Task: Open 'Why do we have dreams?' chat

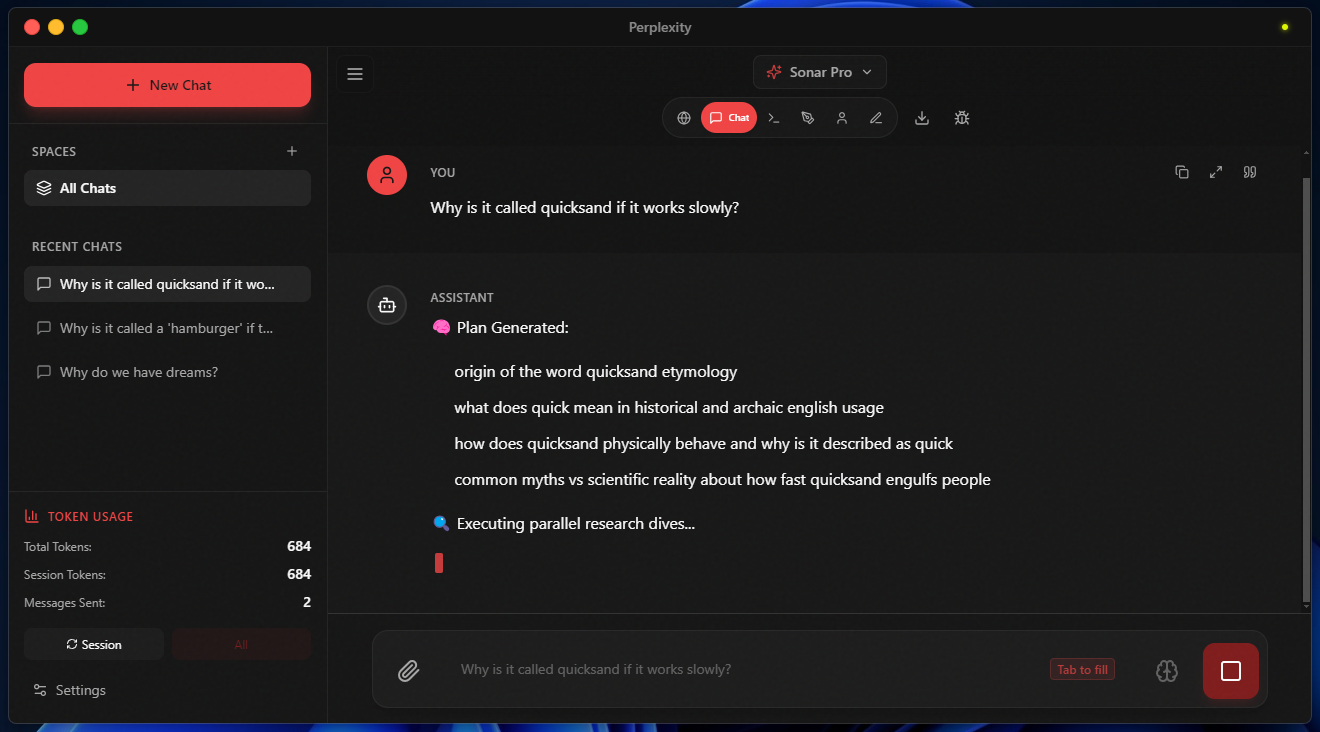Action: tap(167, 372)
